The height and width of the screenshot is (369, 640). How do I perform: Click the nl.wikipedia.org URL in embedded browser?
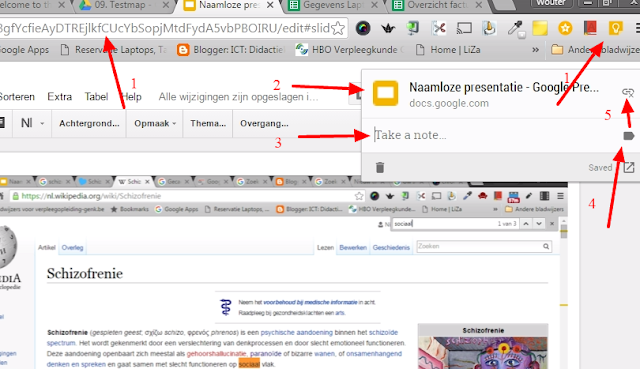(x=91, y=196)
